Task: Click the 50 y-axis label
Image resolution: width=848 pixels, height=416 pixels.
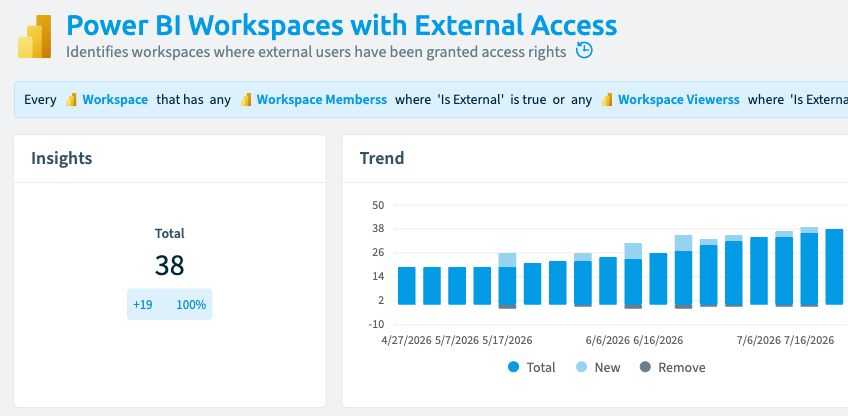Action: click(x=378, y=205)
